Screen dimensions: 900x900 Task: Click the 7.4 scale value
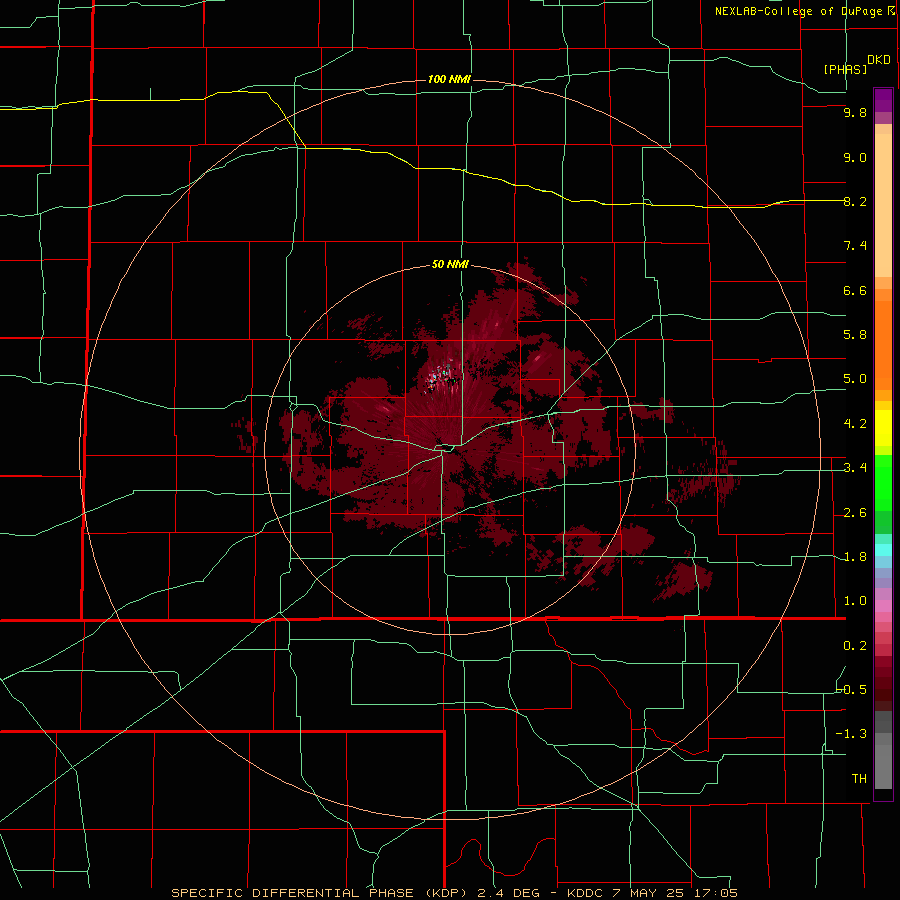click(855, 246)
